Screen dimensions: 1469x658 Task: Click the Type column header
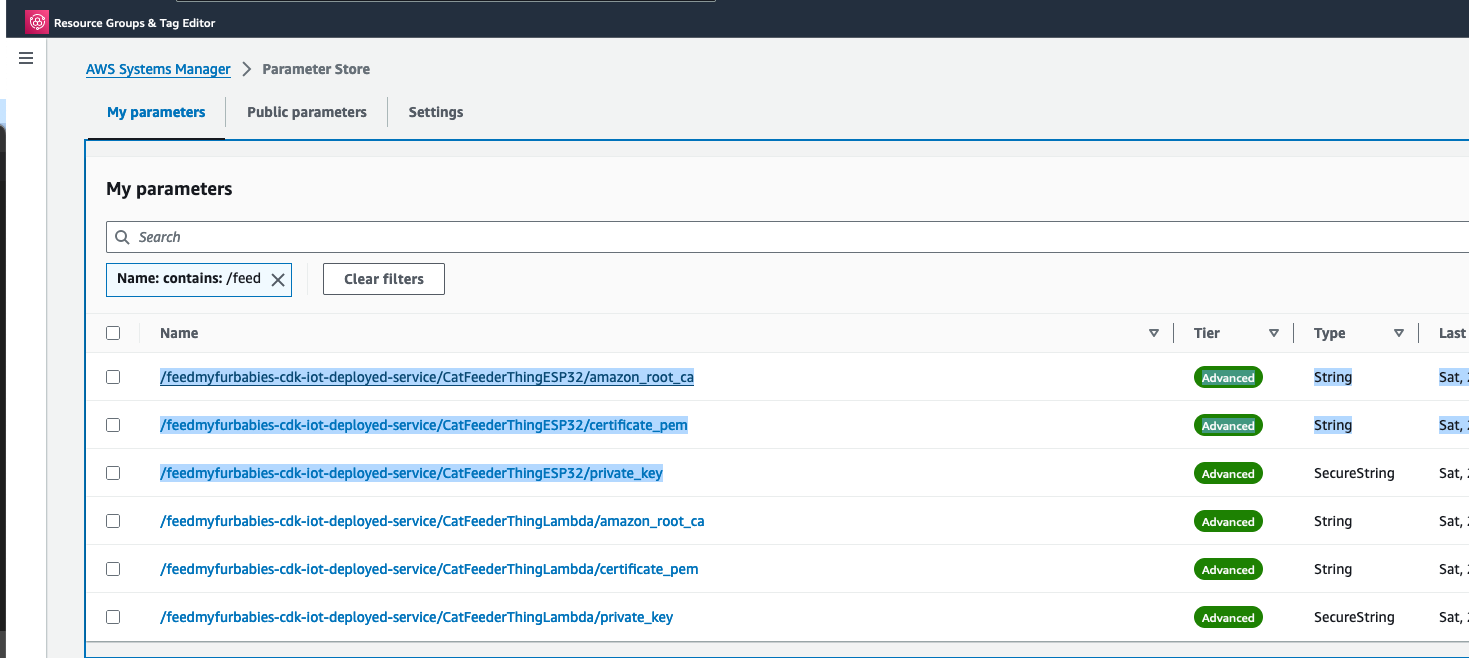coord(1329,333)
